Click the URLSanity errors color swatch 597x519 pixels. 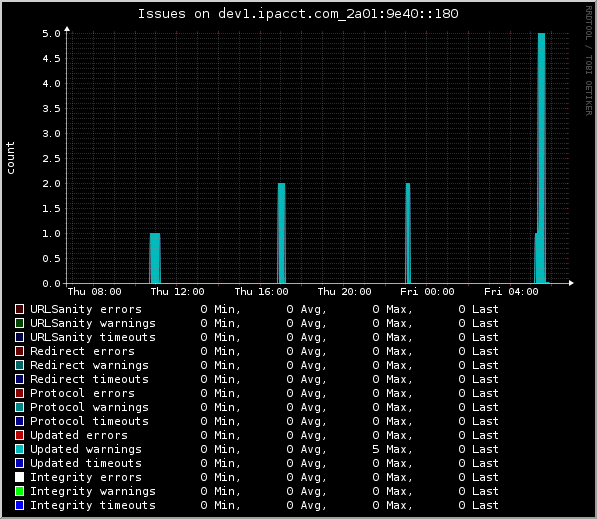(19, 309)
